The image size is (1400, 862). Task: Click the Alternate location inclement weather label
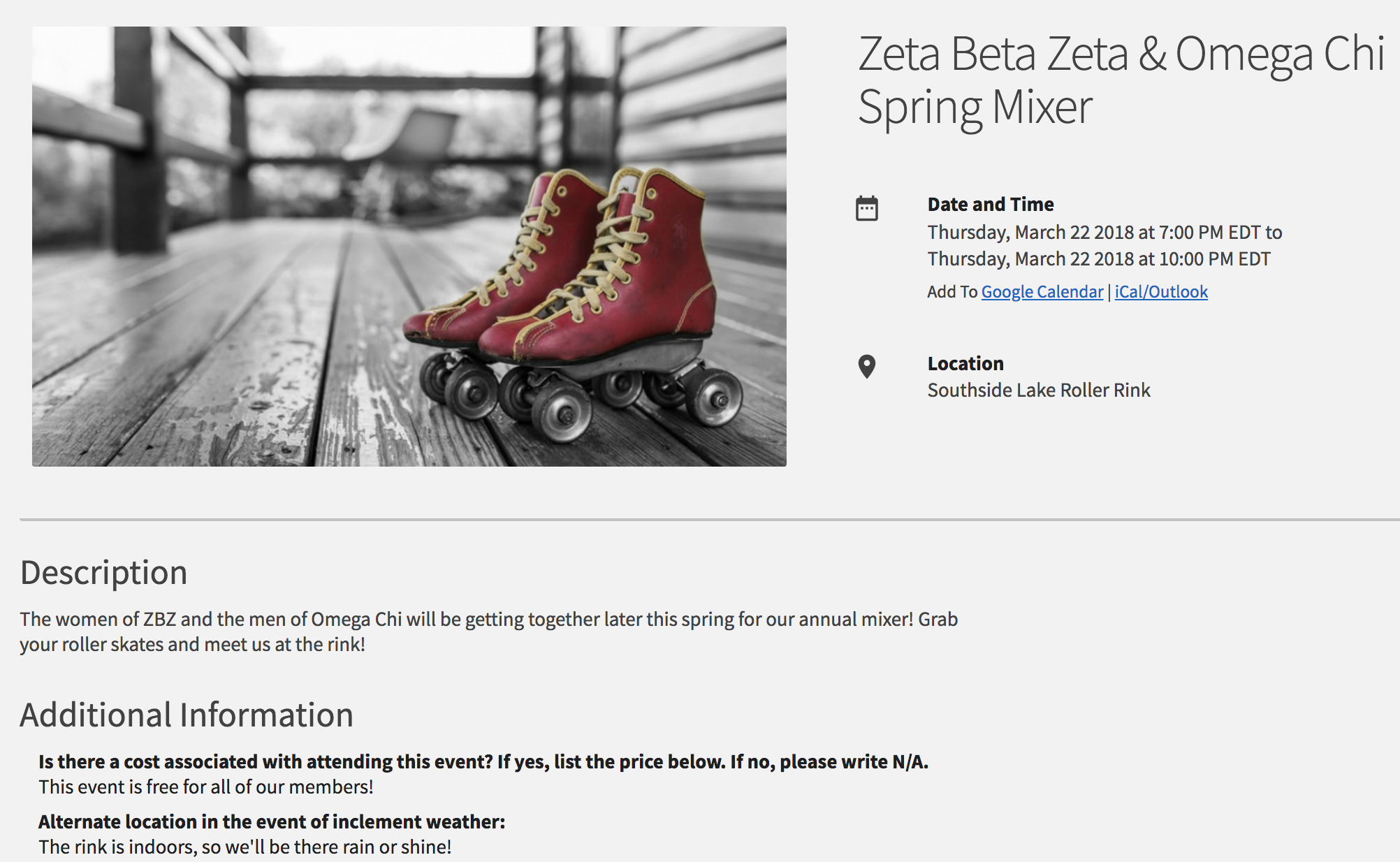[272, 821]
